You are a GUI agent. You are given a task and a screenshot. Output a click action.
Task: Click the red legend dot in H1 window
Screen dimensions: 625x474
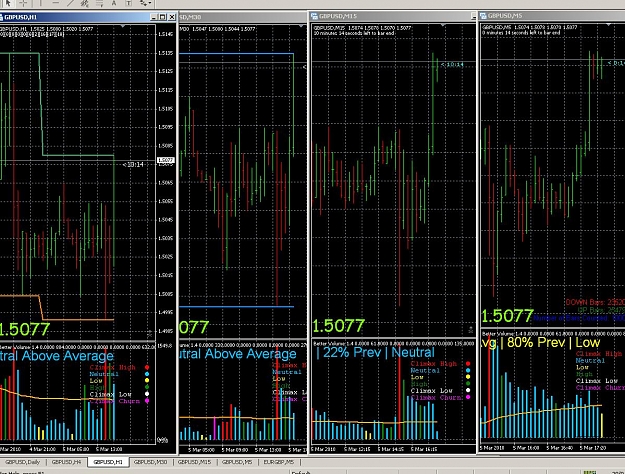[147, 367]
